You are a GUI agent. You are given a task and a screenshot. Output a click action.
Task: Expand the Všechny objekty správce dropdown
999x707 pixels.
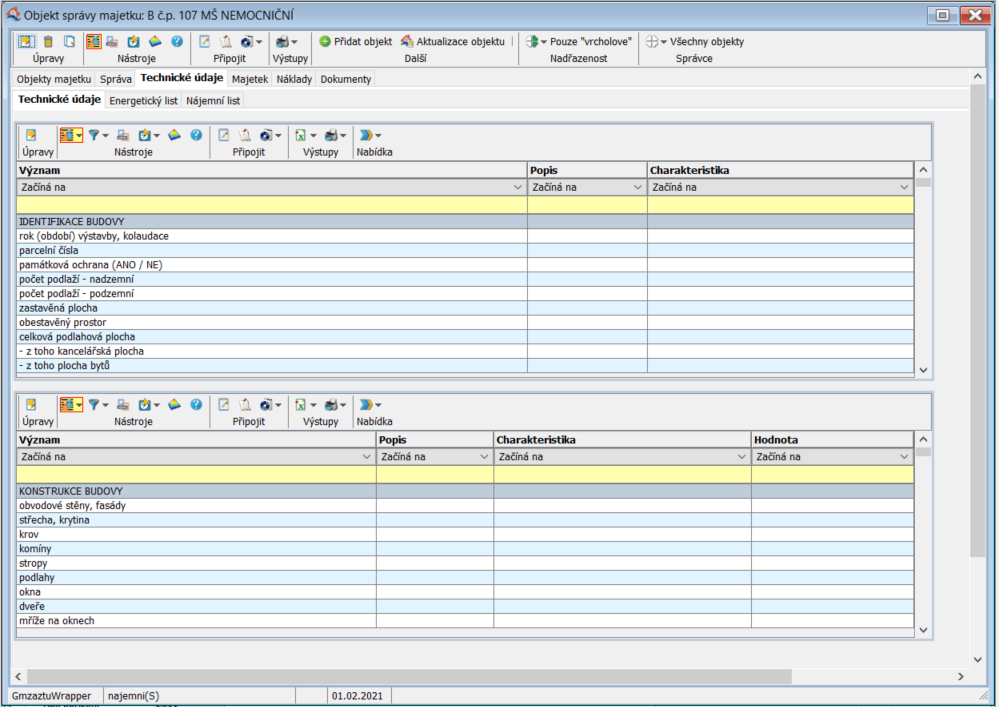coord(663,42)
